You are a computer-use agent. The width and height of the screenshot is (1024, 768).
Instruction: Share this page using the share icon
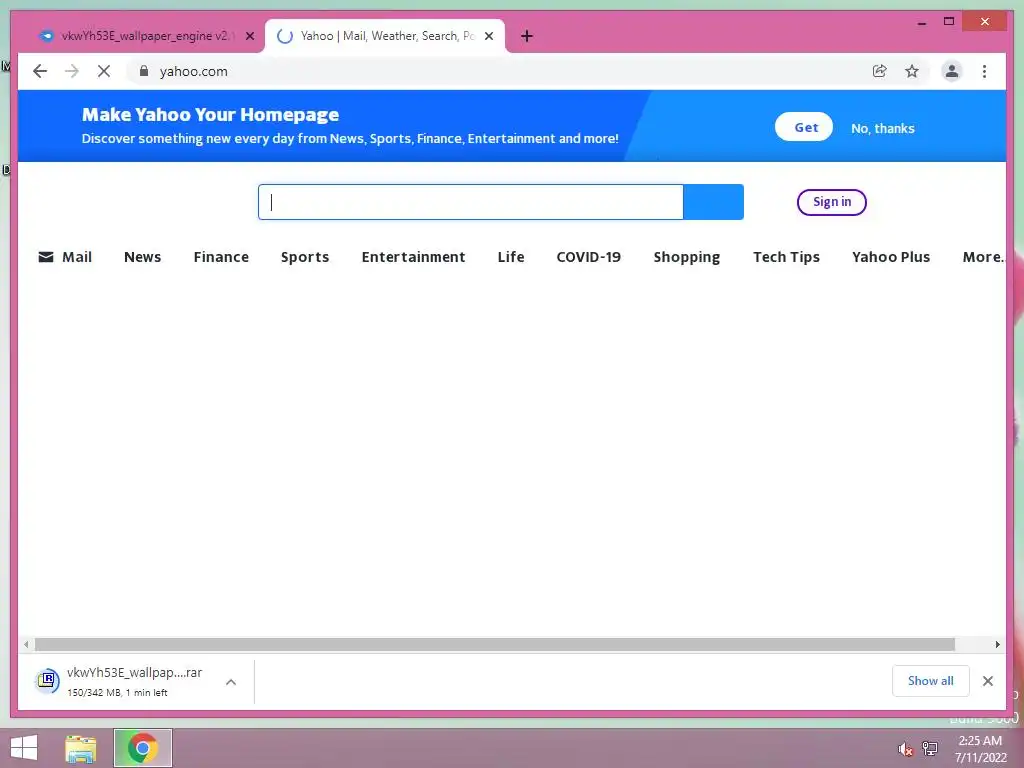[880, 71]
